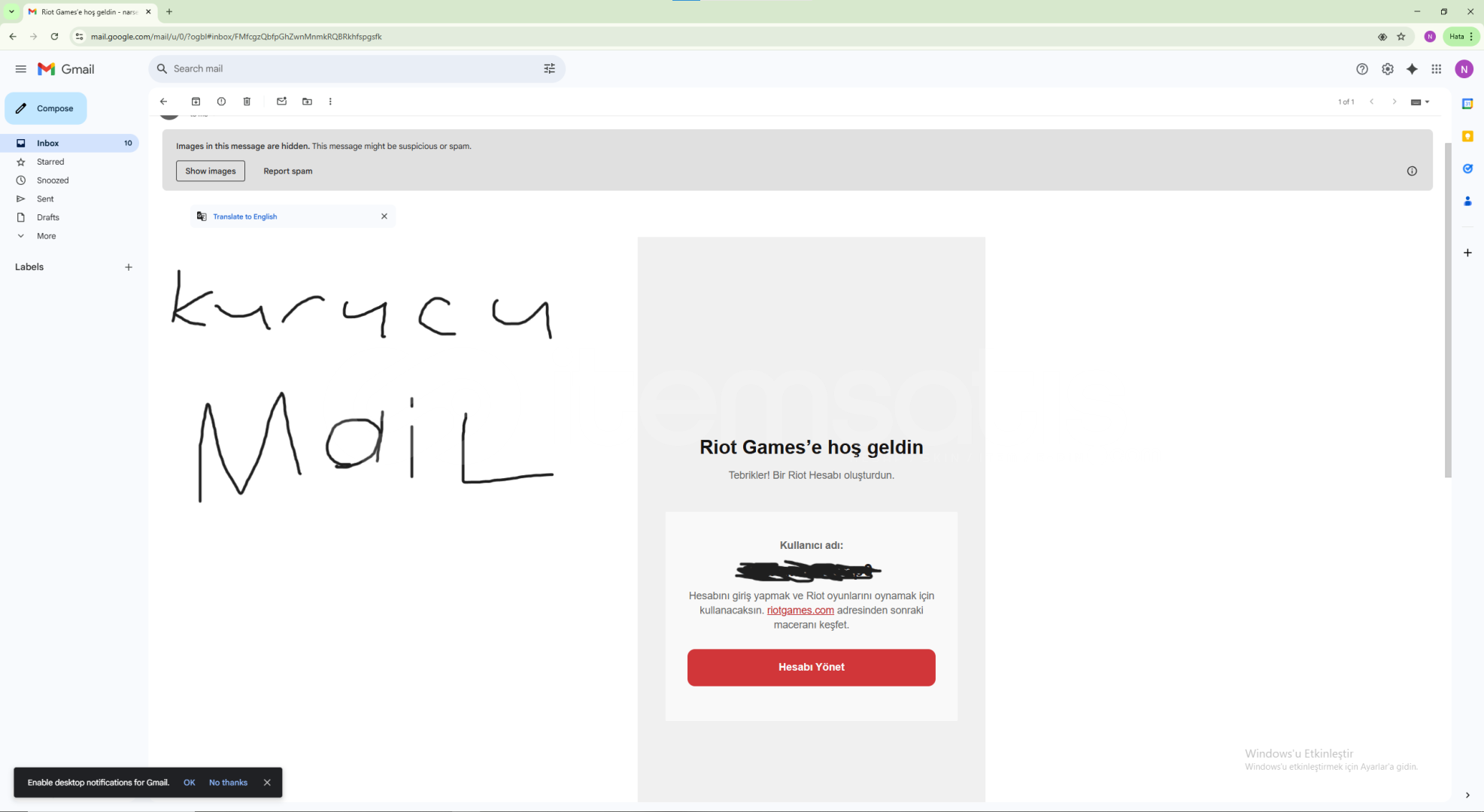Open Google apps grid
Image resolution: width=1484 pixels, height=812 pixels.
coord(1437,69)
